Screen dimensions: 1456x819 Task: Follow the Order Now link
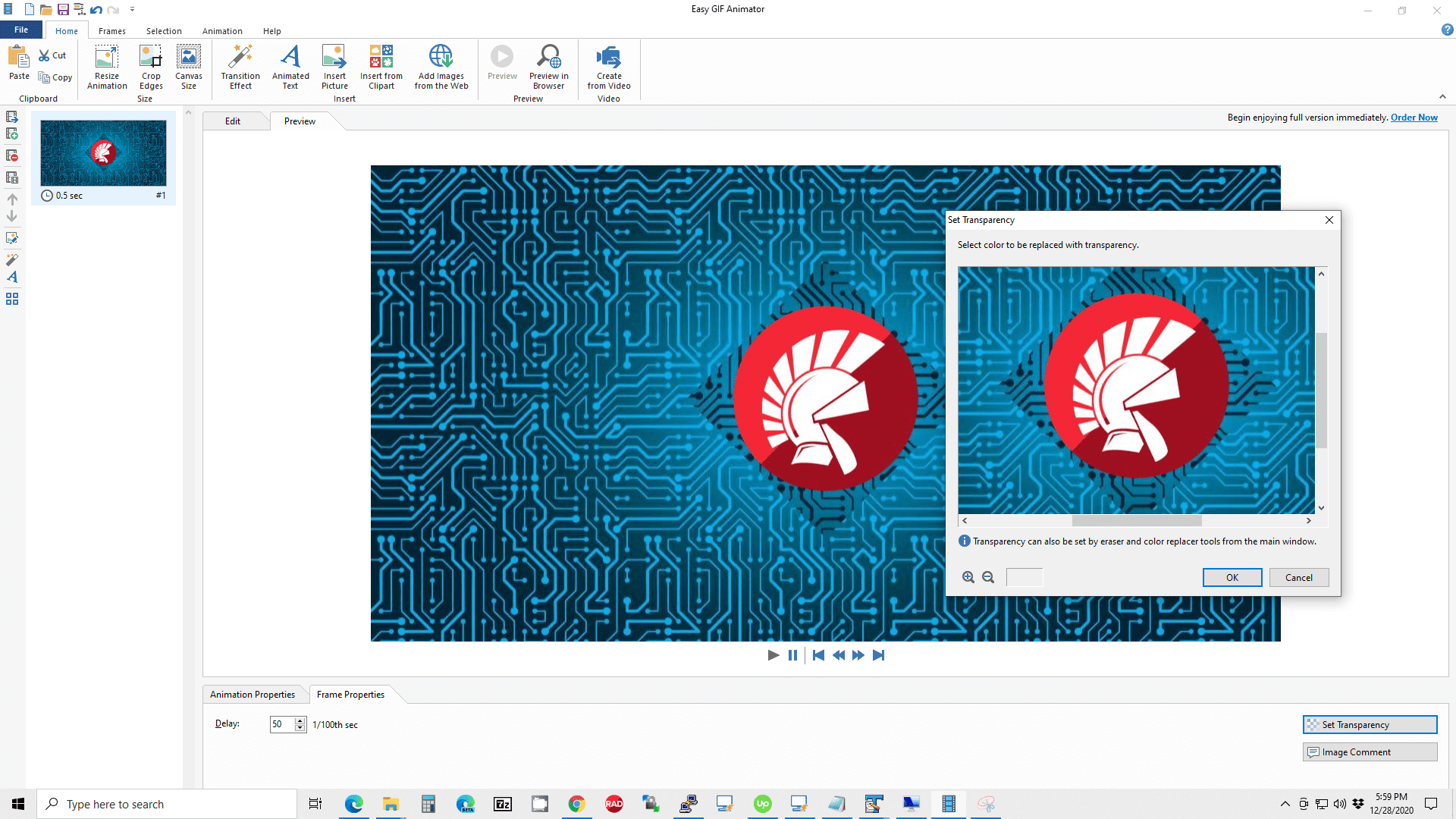click(1414, 118)
